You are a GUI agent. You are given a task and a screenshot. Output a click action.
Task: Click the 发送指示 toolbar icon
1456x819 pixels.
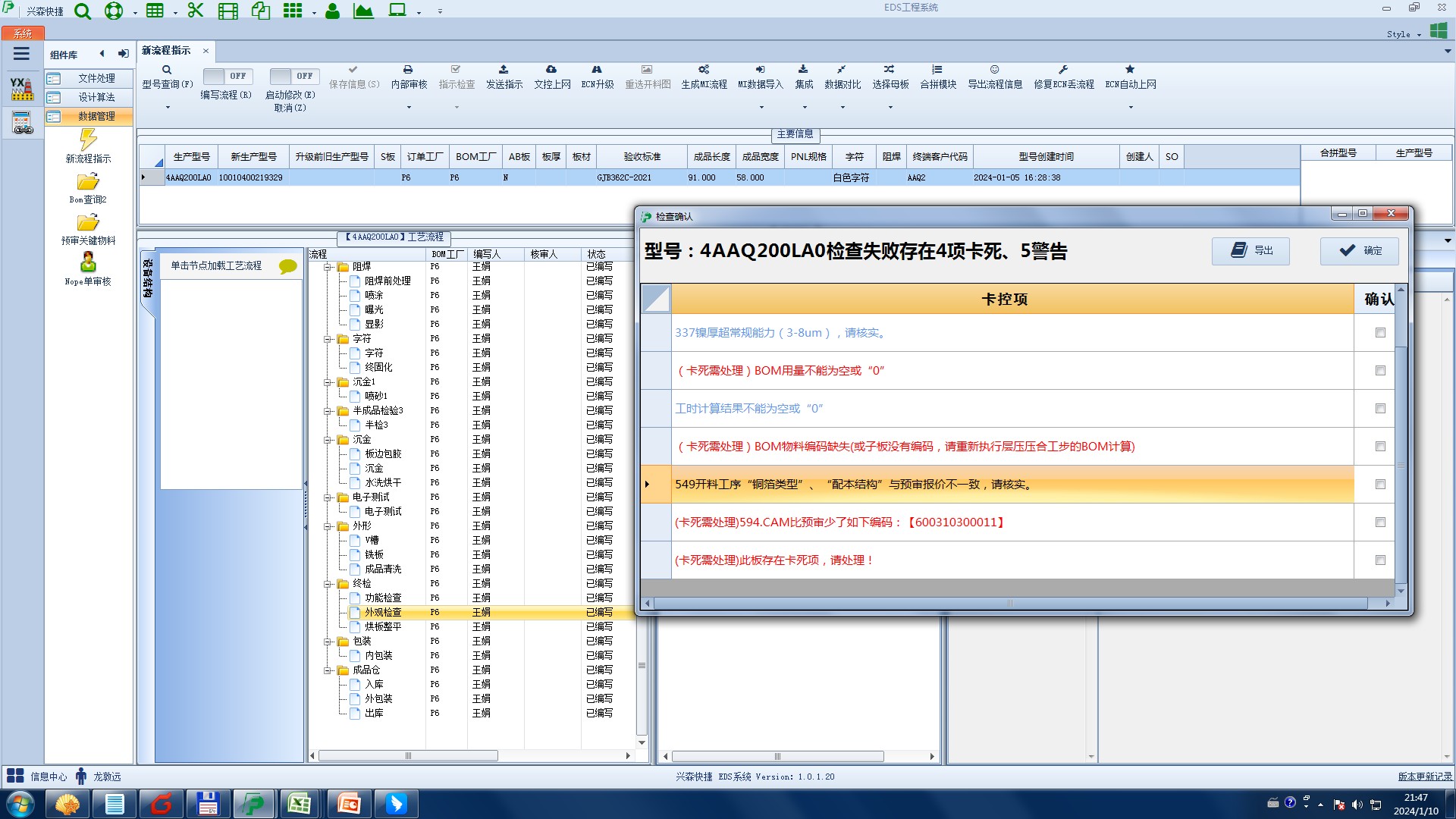pyautogui.click(x=504, y=70)
